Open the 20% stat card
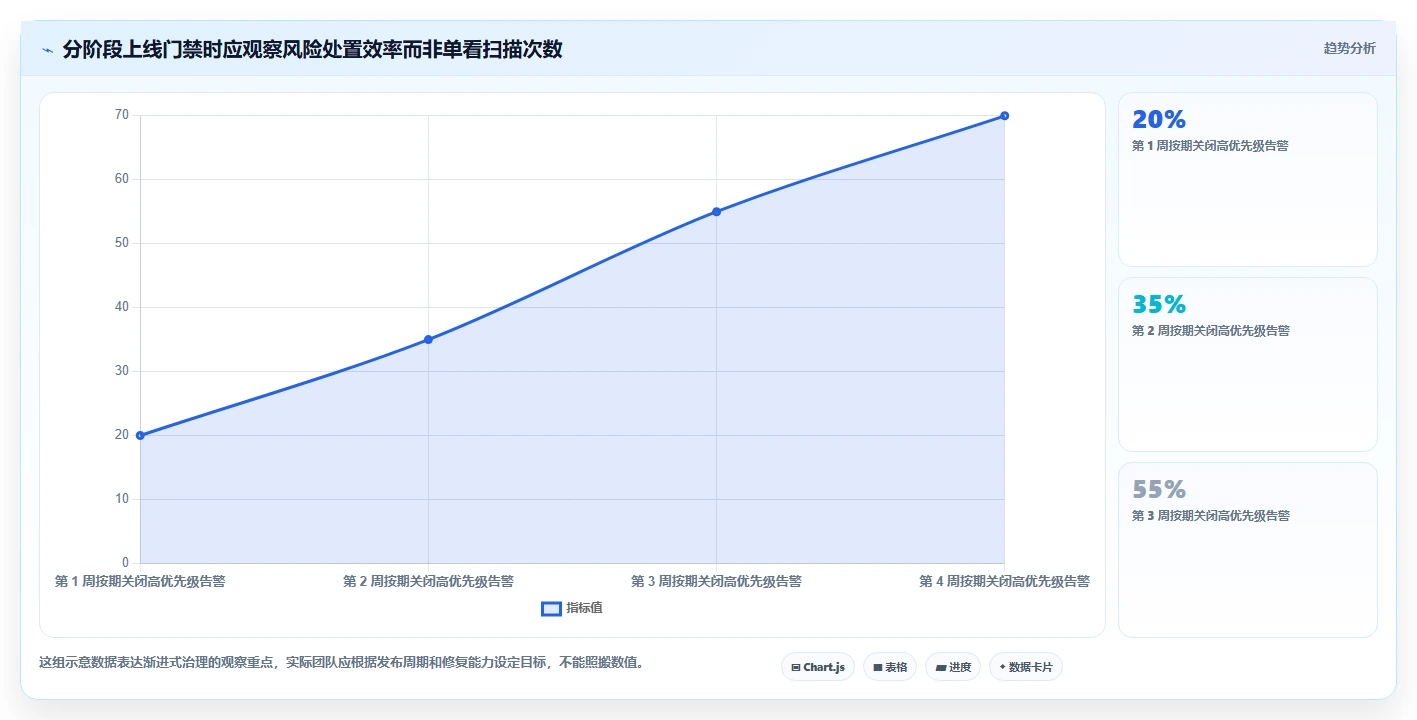 (1247, 179)
